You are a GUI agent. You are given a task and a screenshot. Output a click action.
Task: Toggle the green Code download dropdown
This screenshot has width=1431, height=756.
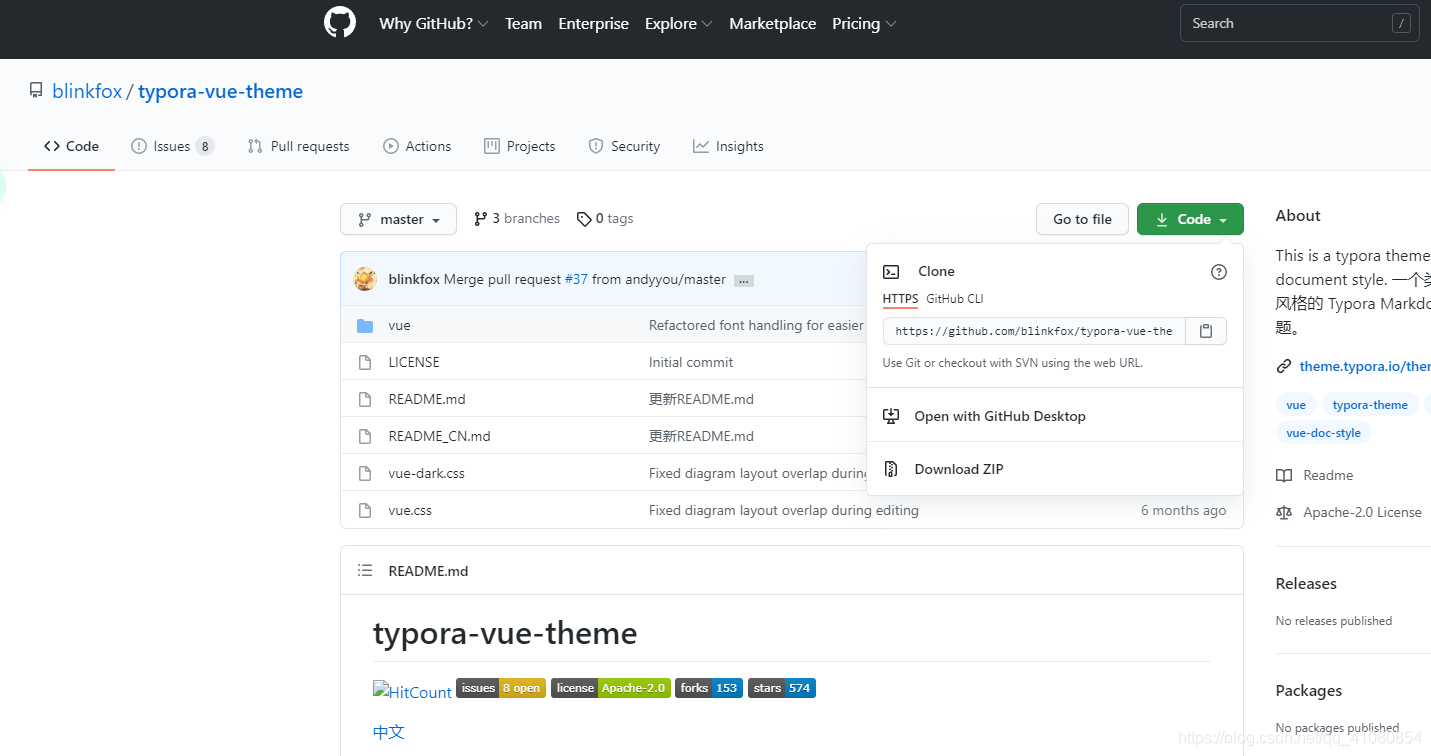click(1190, 219)
